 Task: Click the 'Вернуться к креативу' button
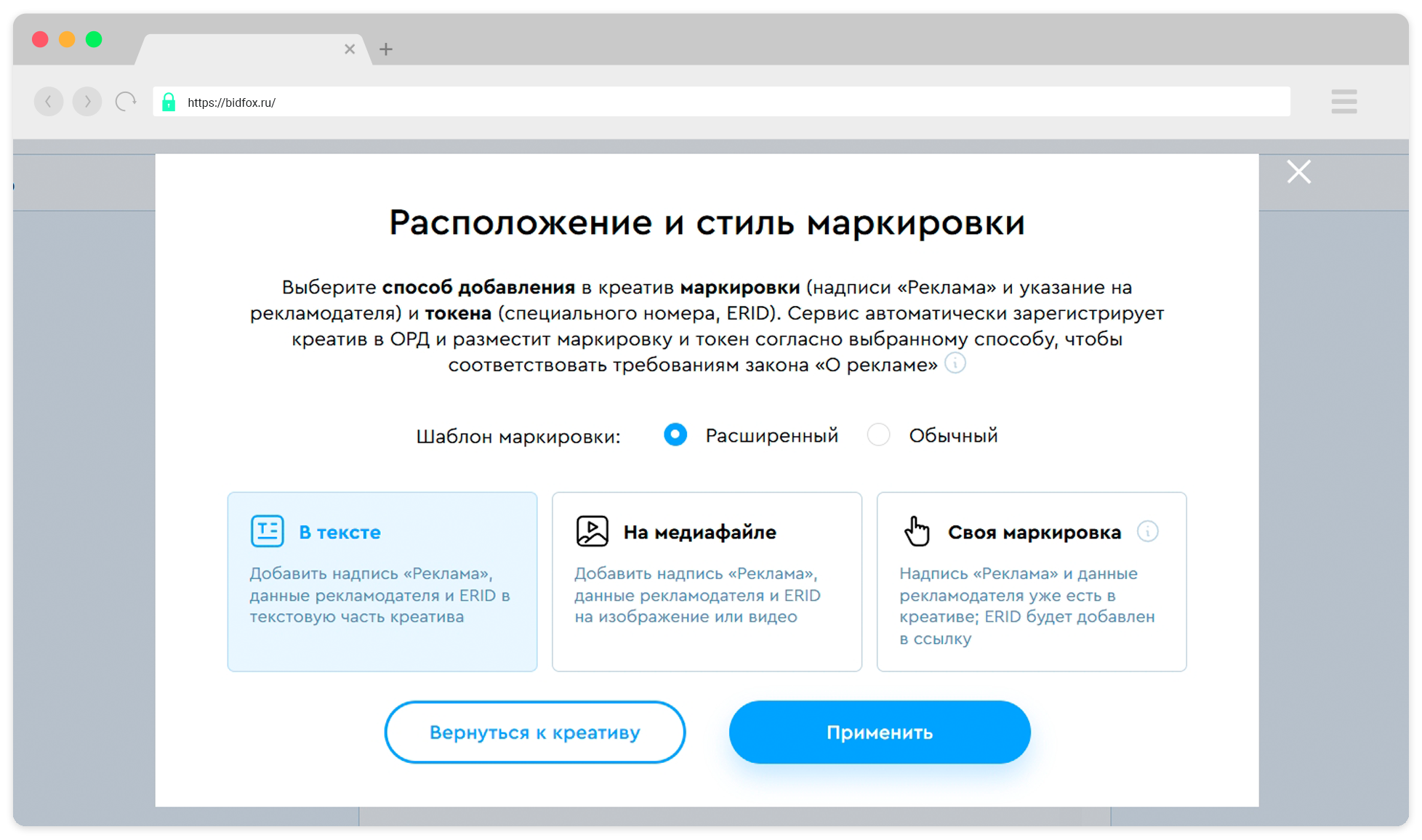535,732
